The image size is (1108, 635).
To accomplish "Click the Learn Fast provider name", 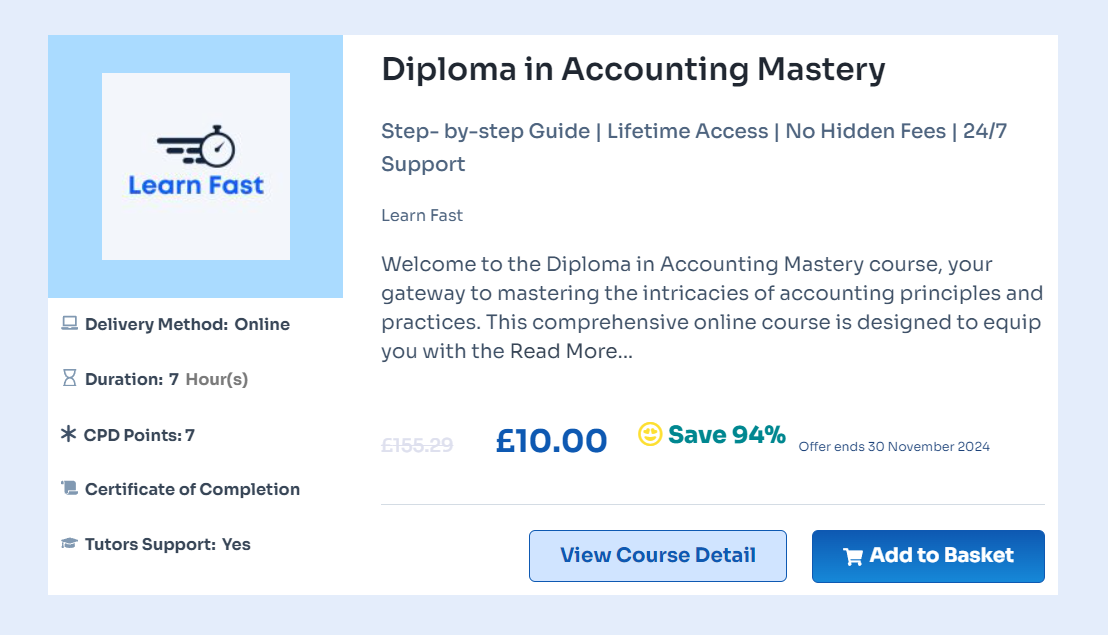I will point(422,215).
